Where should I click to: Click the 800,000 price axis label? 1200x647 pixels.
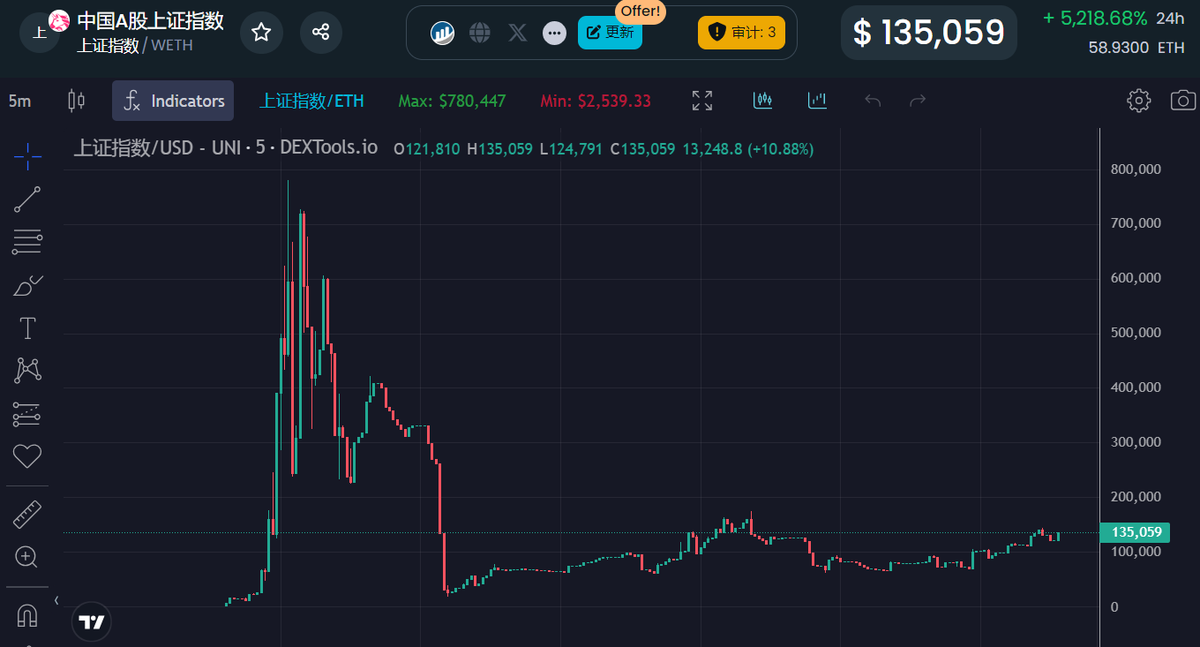1135,169
